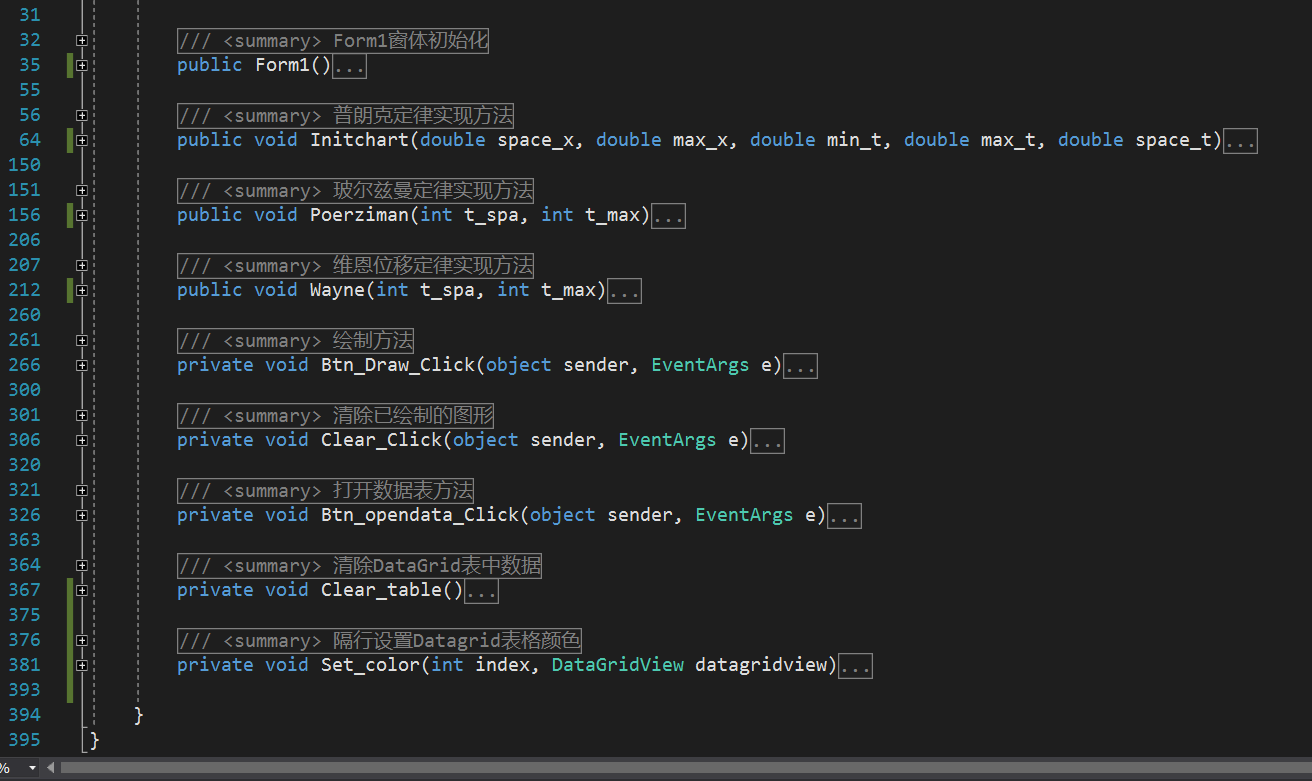Click the collapsed comment box Form1窗体初始化
This screenshot has width=1312, height=781.
pos(333,41)
